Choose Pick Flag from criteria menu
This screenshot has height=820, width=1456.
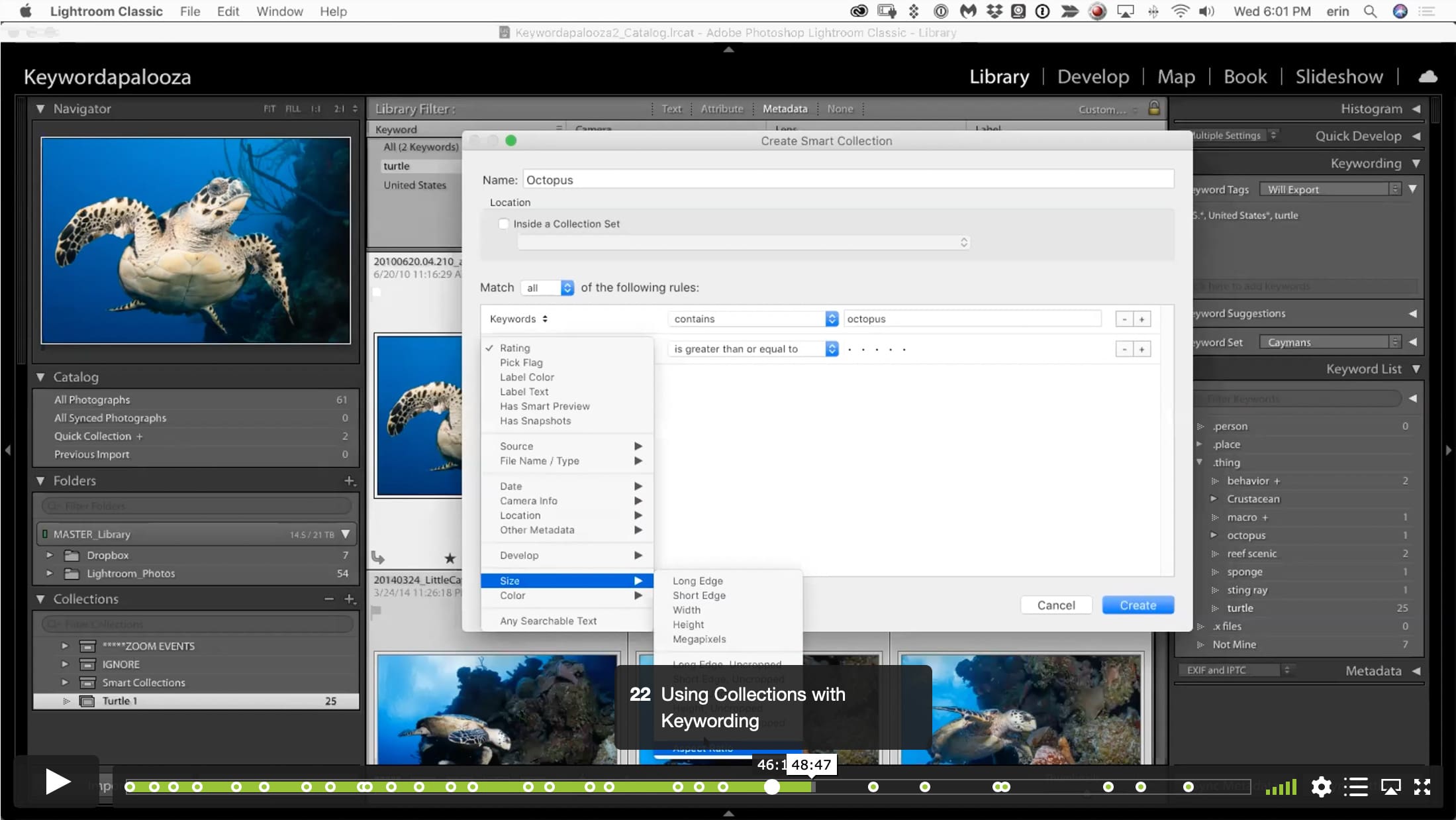coord(521,362)
